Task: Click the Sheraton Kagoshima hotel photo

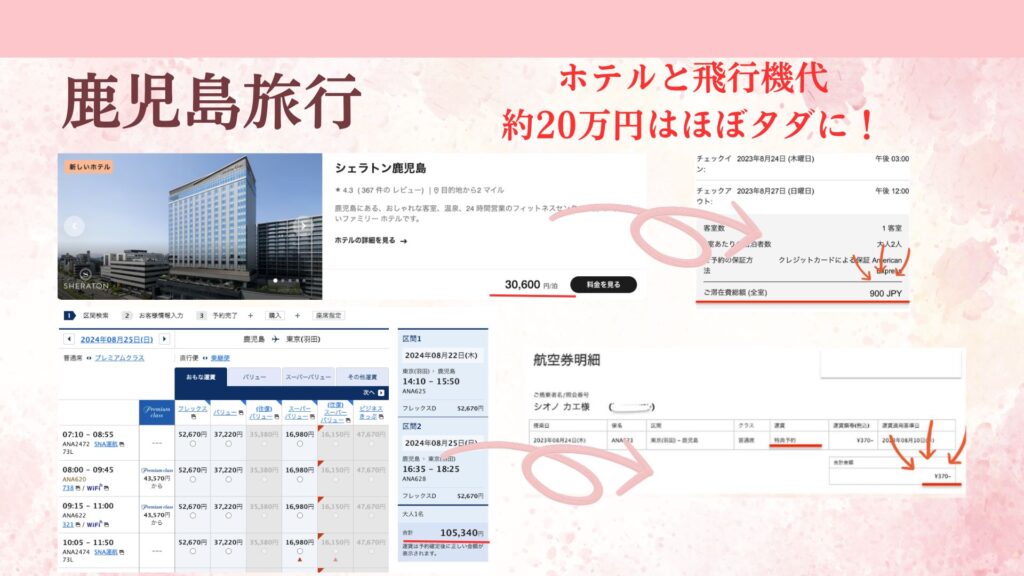Action: pyautogui.click(x=190, y=226)
